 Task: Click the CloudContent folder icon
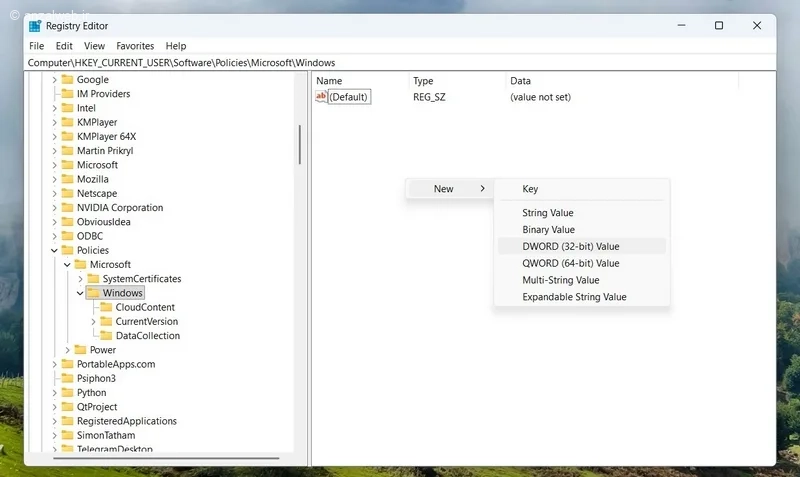[106, 308]
